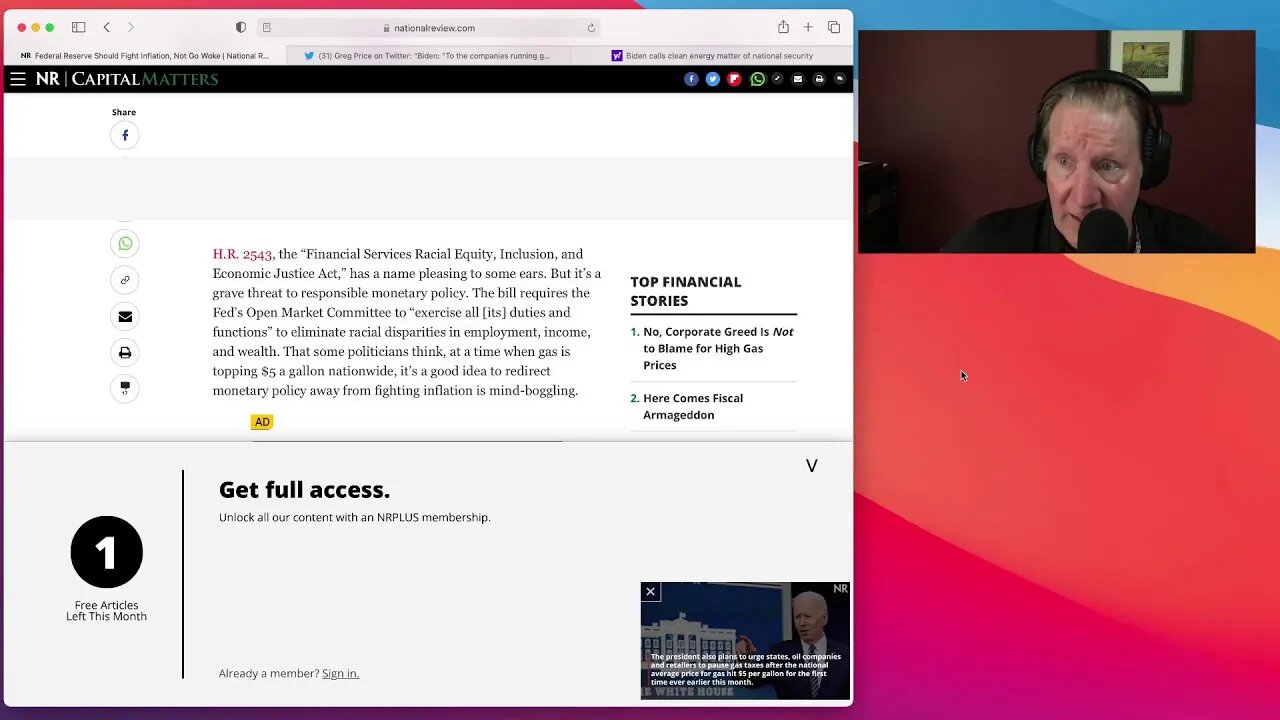Image resolution: width=1280 pixels, height=720 pixels.
Task: Open the NR logo home link
Action: 48,79
